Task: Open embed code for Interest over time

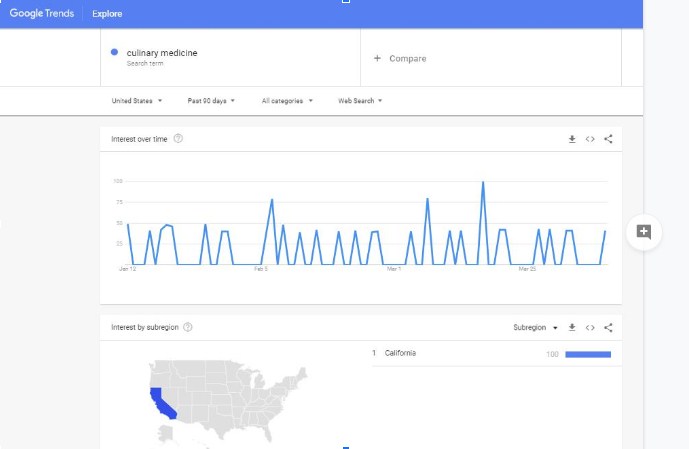Action: (590, 139)
